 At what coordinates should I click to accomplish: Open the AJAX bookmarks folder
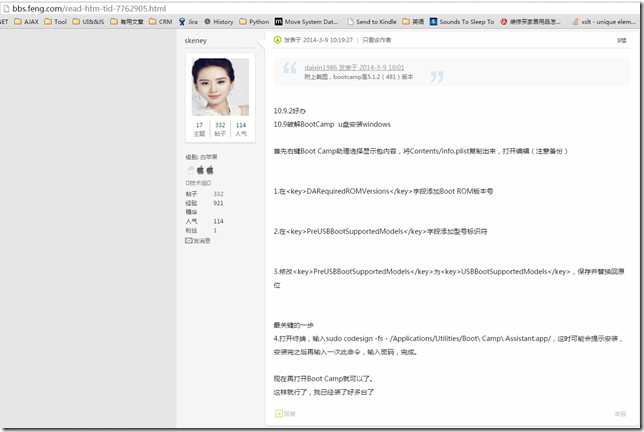26,21
